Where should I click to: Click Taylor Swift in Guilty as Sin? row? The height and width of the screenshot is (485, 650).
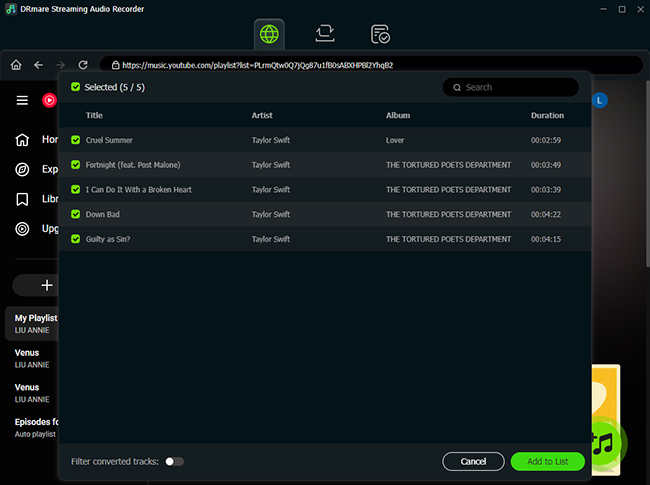[x=271, y=239]
